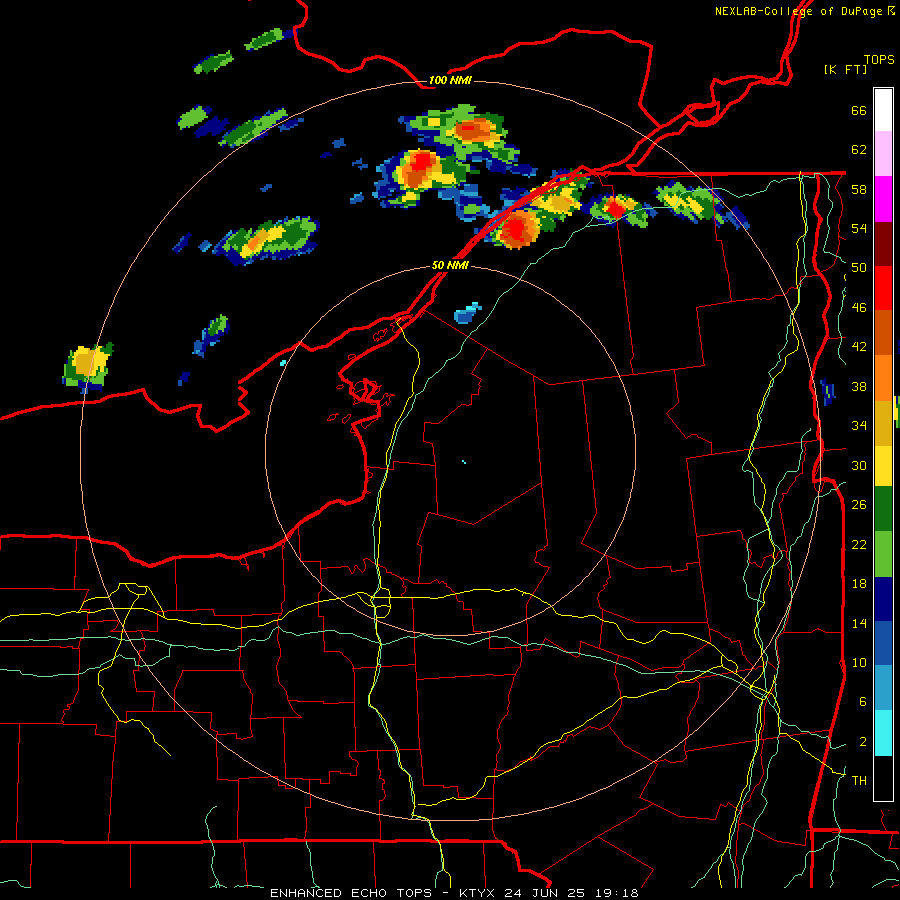Viewport: 900px width, 900px height.
Task: Click the 54 legend value label
Action: click(x=859, y=228)
